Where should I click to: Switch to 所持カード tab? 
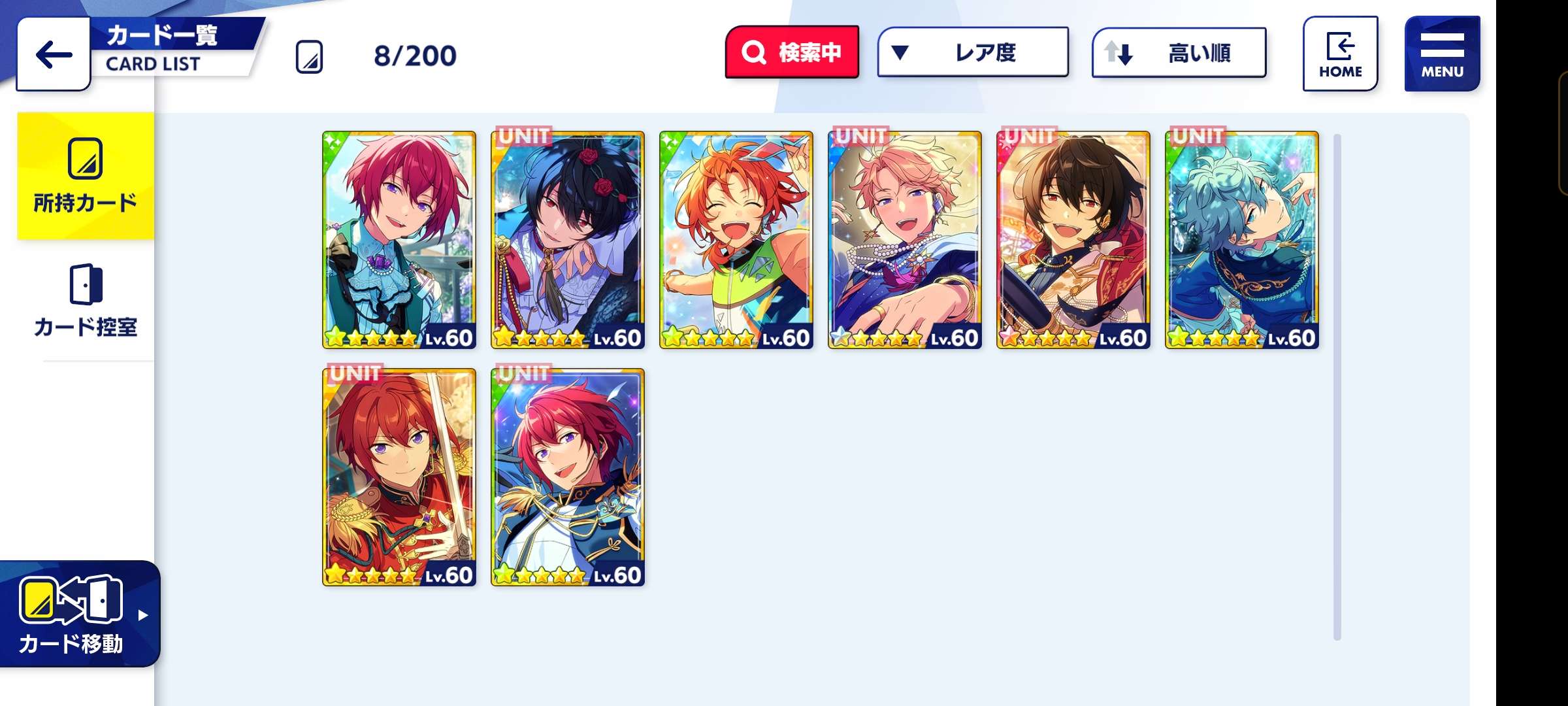coord(86,176)
